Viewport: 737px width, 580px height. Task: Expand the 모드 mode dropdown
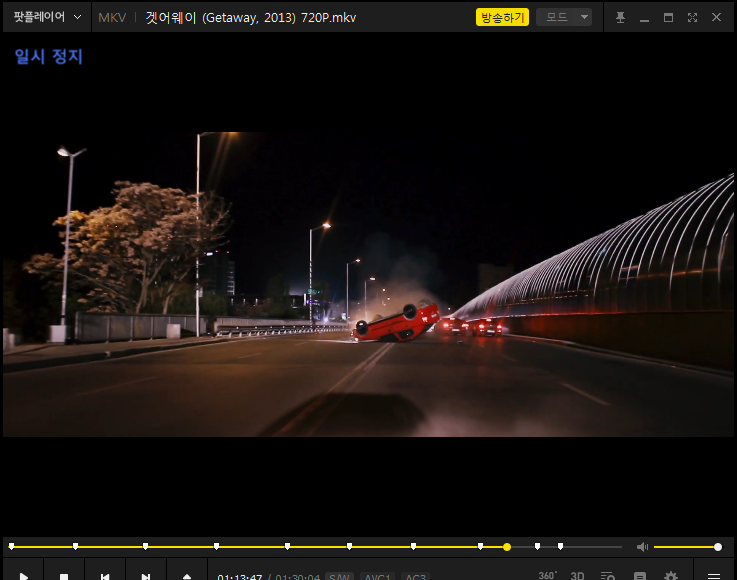point(564,17)
